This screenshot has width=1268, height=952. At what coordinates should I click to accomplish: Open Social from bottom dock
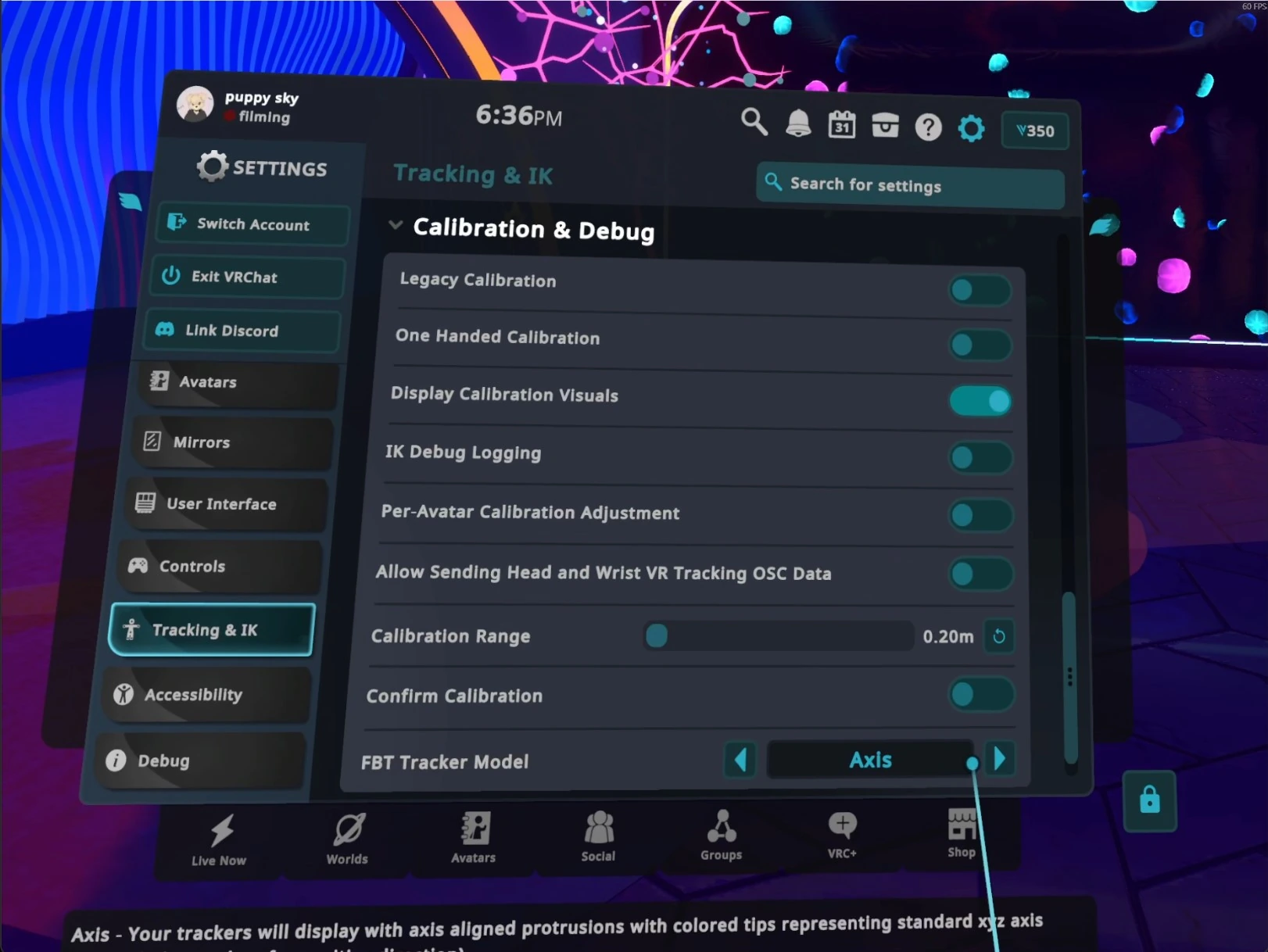click(599, 836)
